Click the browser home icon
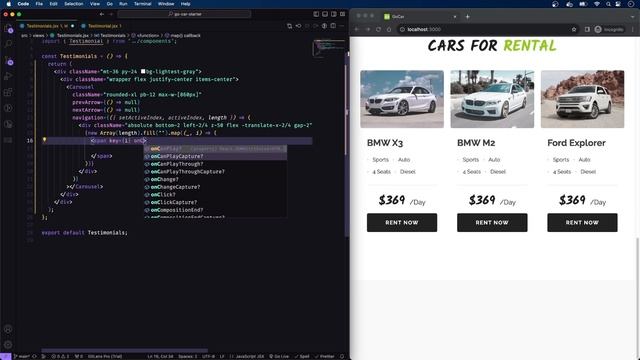Viewport: 640px width, 360px height. [389, 29]
